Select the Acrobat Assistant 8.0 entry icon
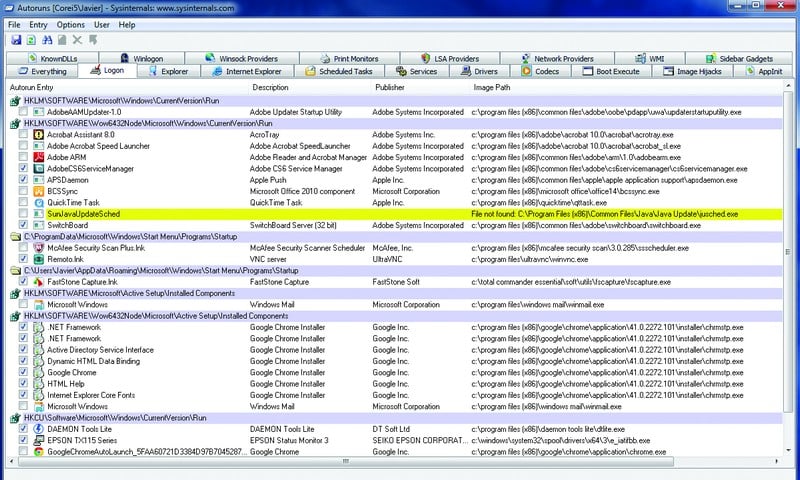This screenshot has width=800, height=480. (38, 135)
